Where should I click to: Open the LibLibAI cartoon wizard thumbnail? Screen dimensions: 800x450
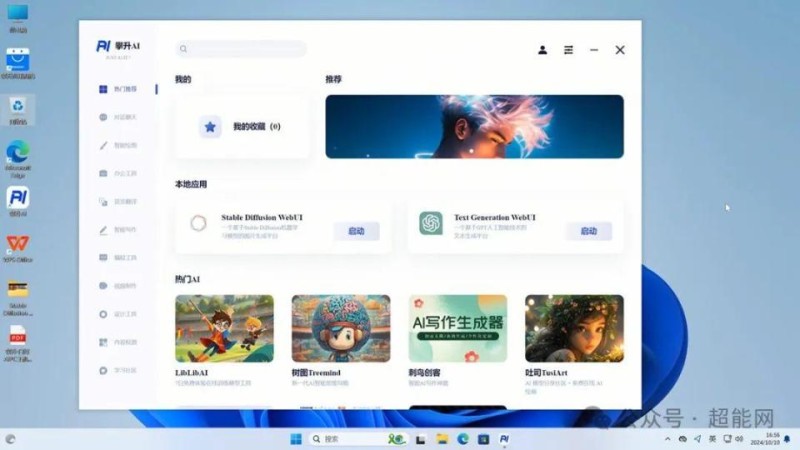[224, 329]
